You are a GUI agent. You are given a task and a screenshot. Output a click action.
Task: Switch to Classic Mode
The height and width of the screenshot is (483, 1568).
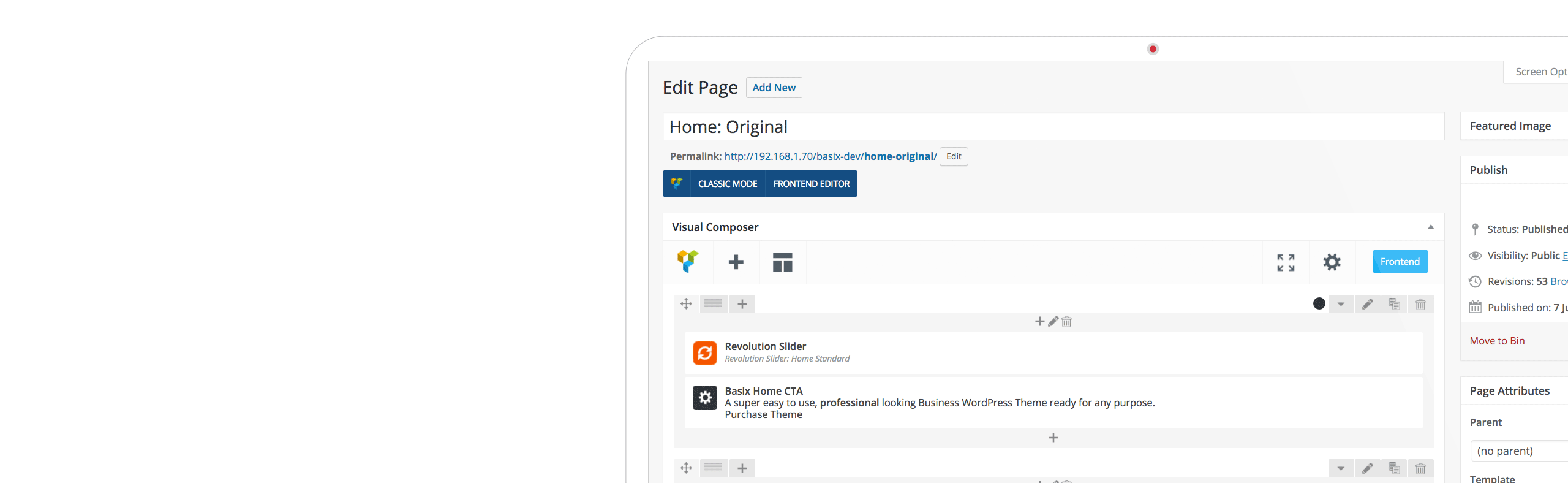click(x=728, y=184)
